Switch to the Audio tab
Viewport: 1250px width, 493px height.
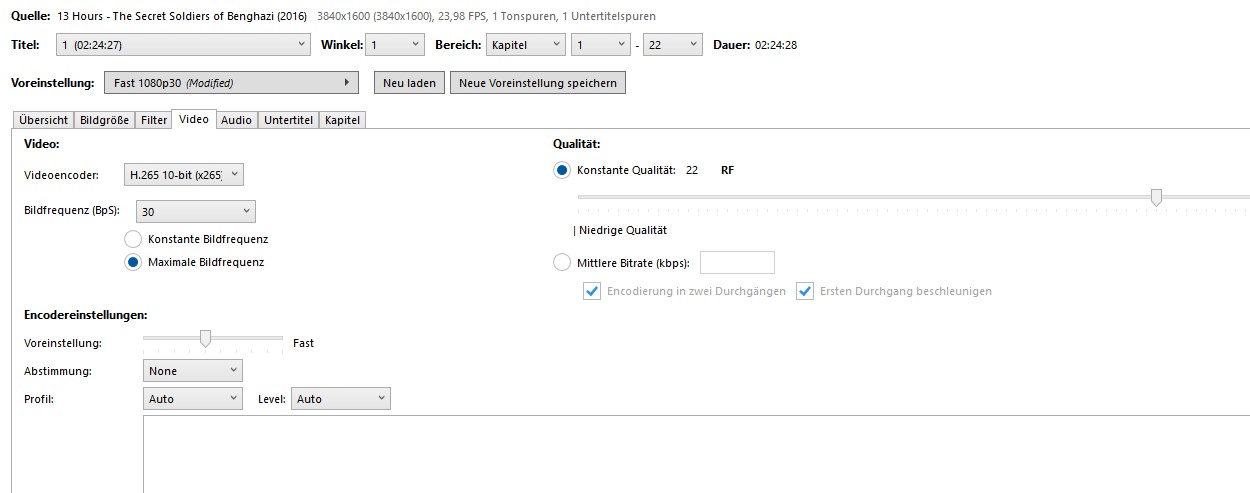236,120
